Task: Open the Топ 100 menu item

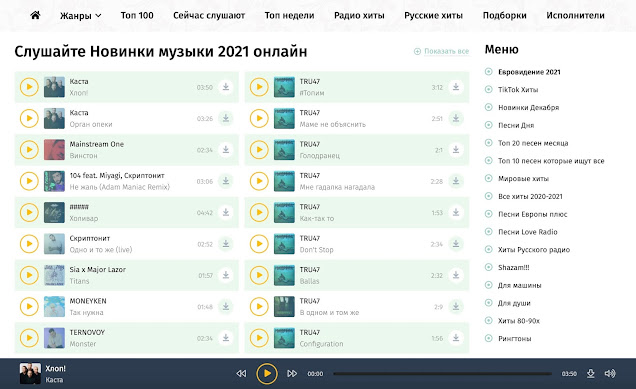Action: pyautogui.click(x=137, y=15)
